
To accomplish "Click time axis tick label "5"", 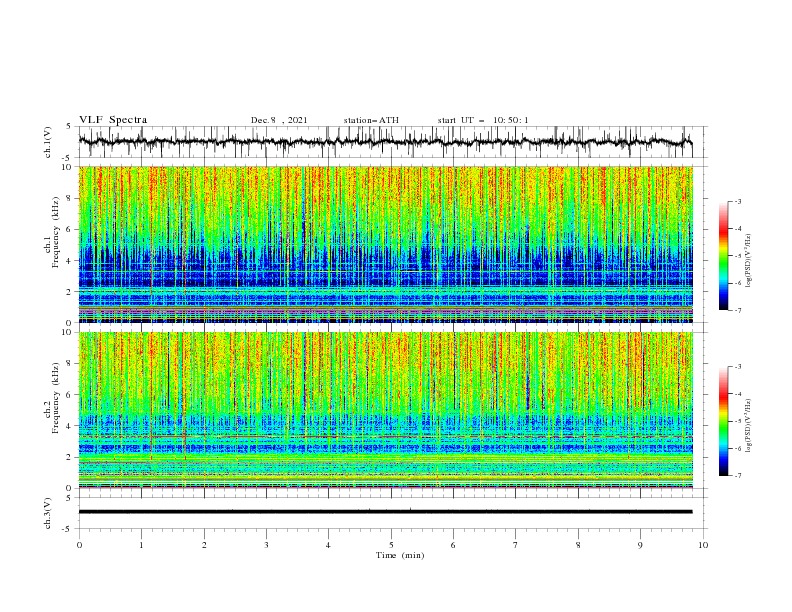I will [391, 545].
